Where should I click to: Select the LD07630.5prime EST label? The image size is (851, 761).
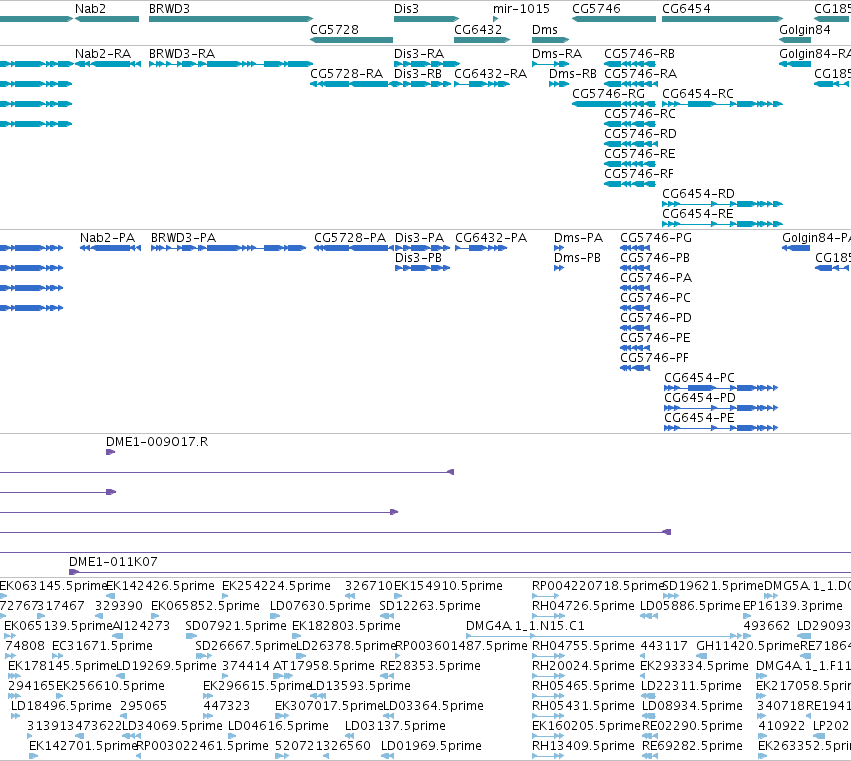[x=320, y=606]
